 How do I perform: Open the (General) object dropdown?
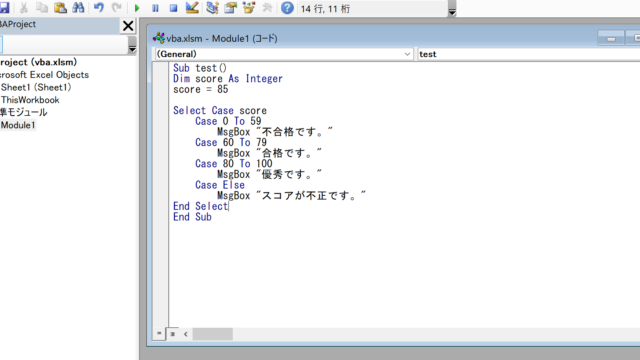284,54
